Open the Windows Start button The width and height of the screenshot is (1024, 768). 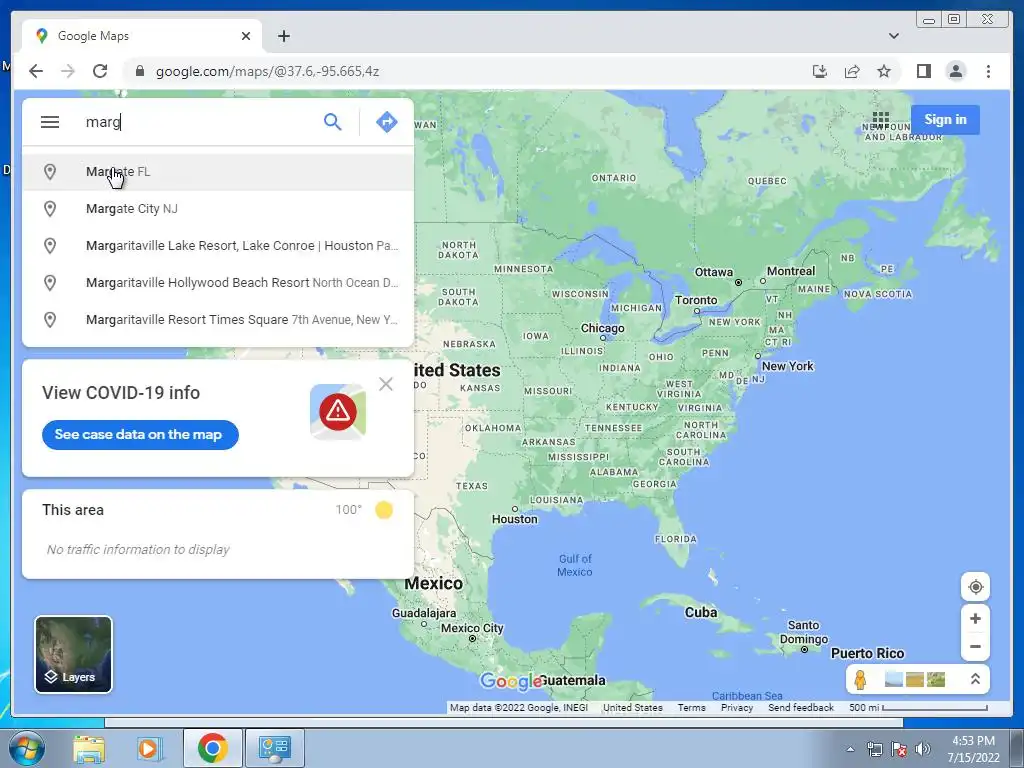[26, 748]
